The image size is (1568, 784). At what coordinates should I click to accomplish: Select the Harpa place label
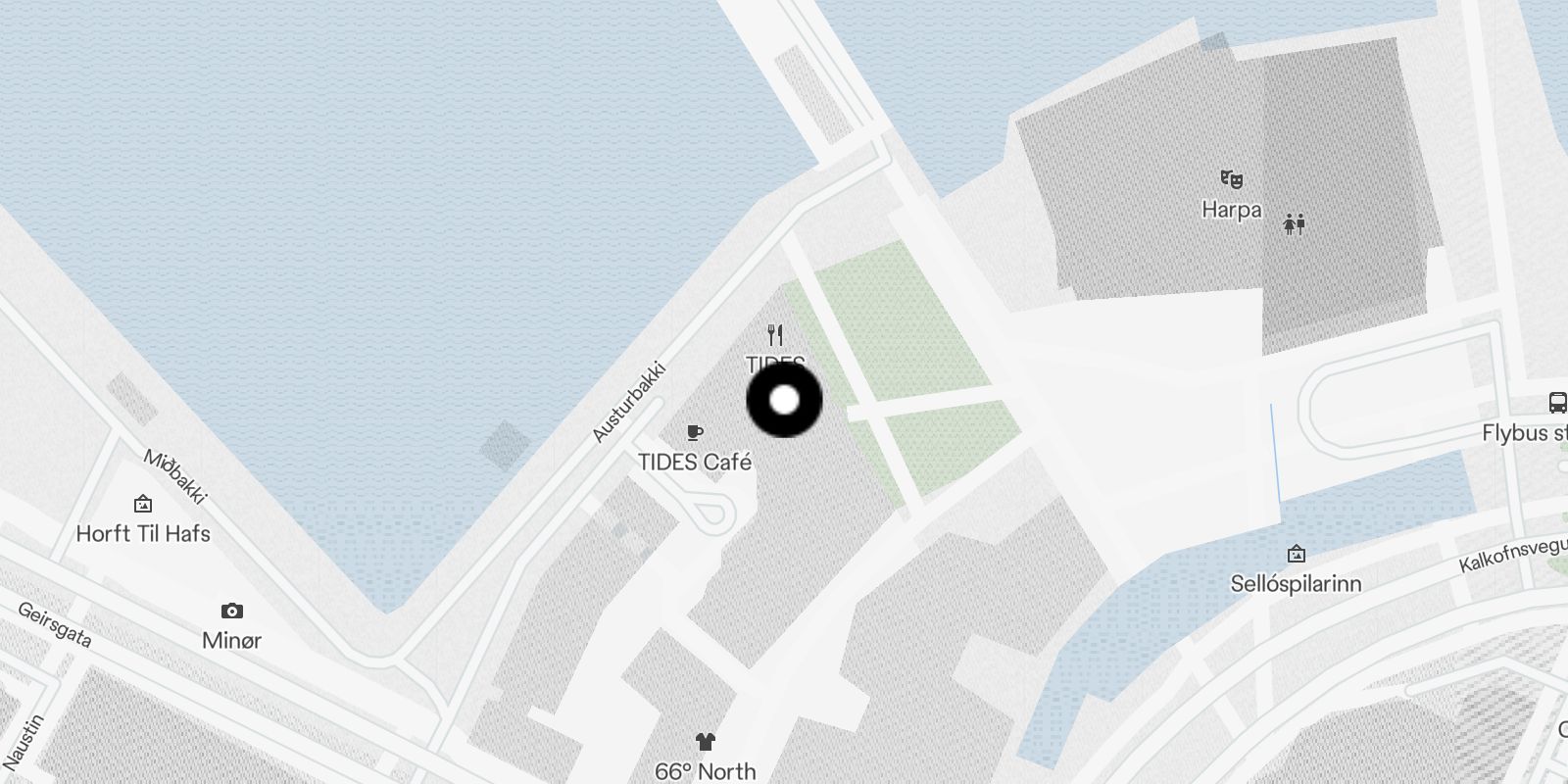pos(1232,209)
